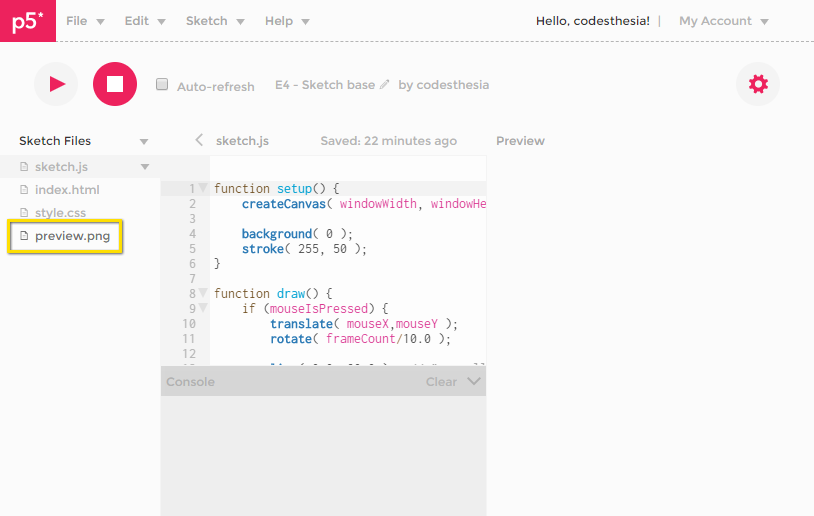Open the Edit menu
The width and height of the screenshot is (814, 516).
coord(145,21)
